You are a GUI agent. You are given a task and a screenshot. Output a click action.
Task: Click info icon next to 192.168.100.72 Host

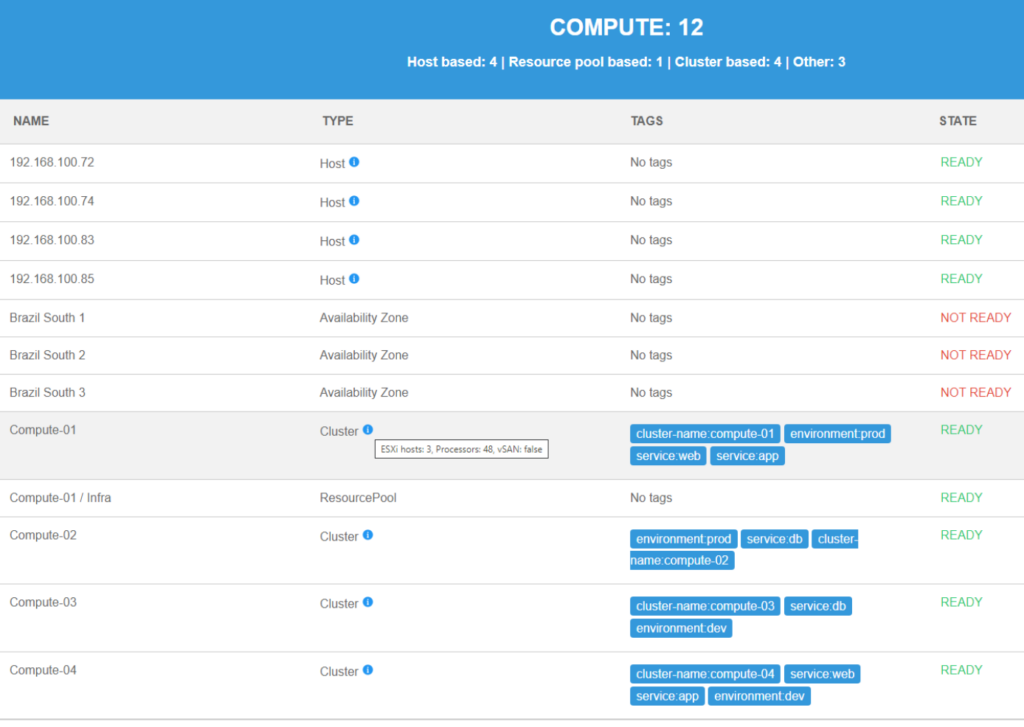click(354, 162)
